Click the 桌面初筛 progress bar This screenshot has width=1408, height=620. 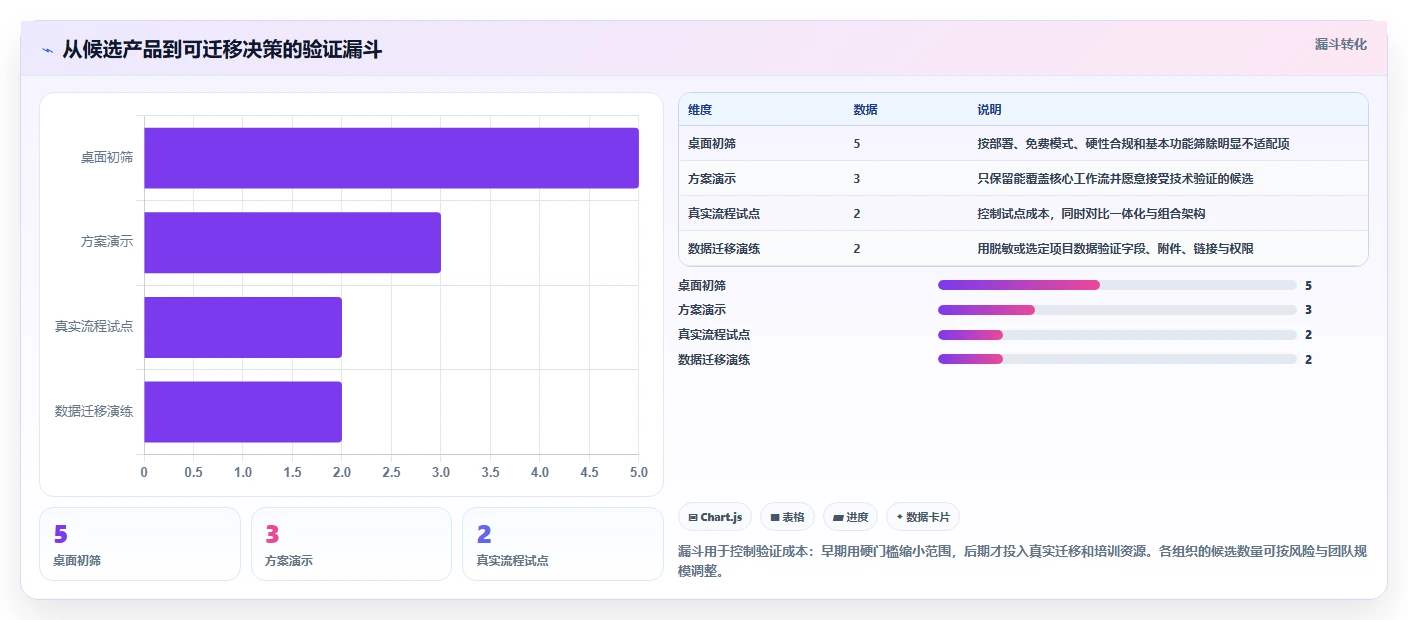tap(1117, 285)
